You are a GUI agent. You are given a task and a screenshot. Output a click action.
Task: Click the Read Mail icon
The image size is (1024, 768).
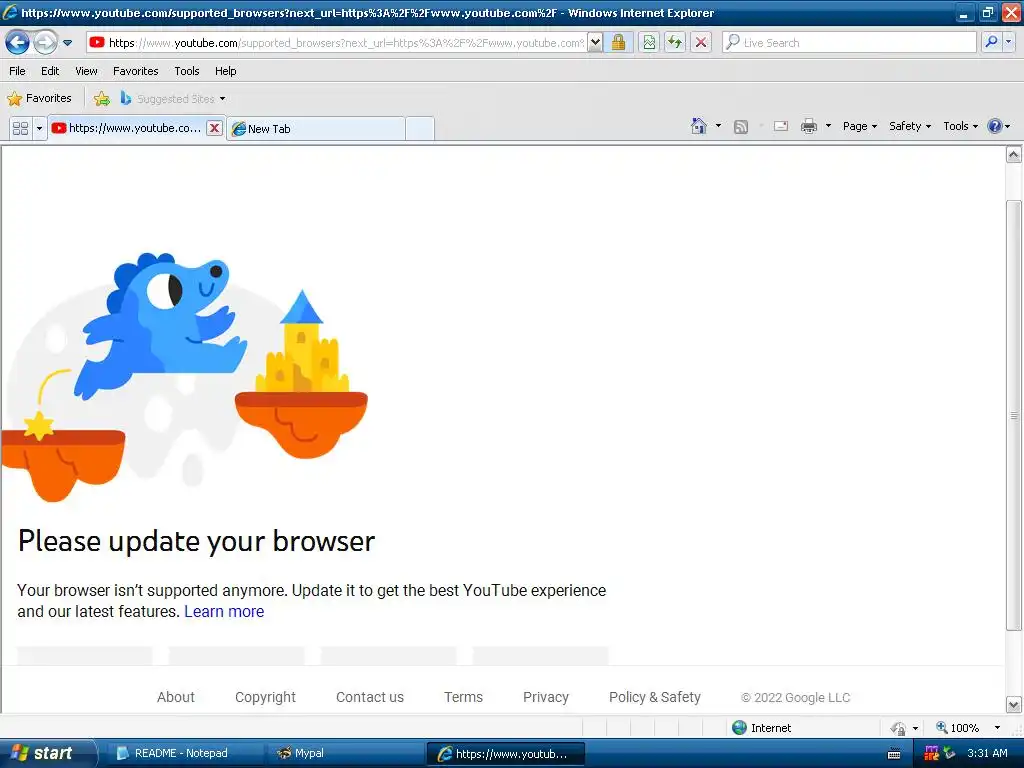pos(780,126)
